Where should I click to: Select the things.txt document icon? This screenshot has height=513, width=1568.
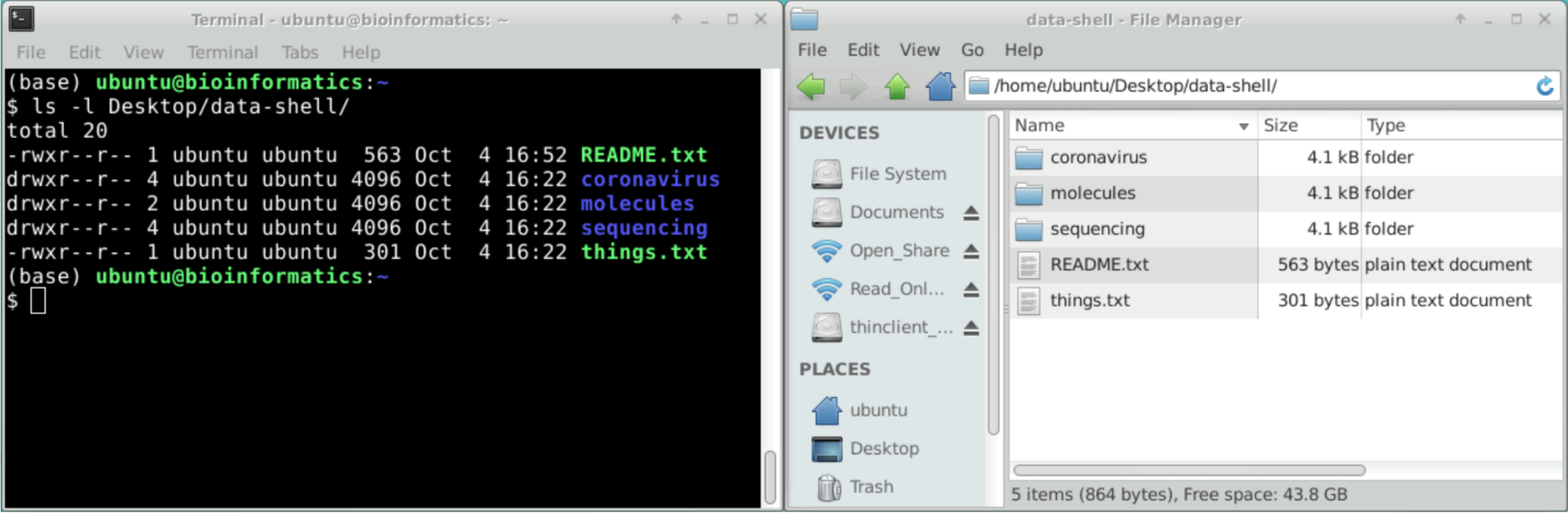pos(1029,301)
